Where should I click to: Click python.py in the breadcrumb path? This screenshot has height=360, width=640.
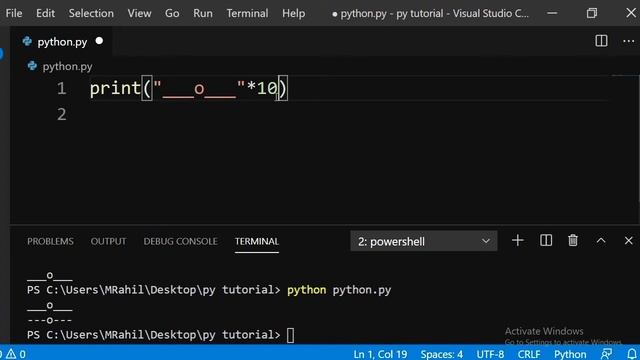[67, 66]
